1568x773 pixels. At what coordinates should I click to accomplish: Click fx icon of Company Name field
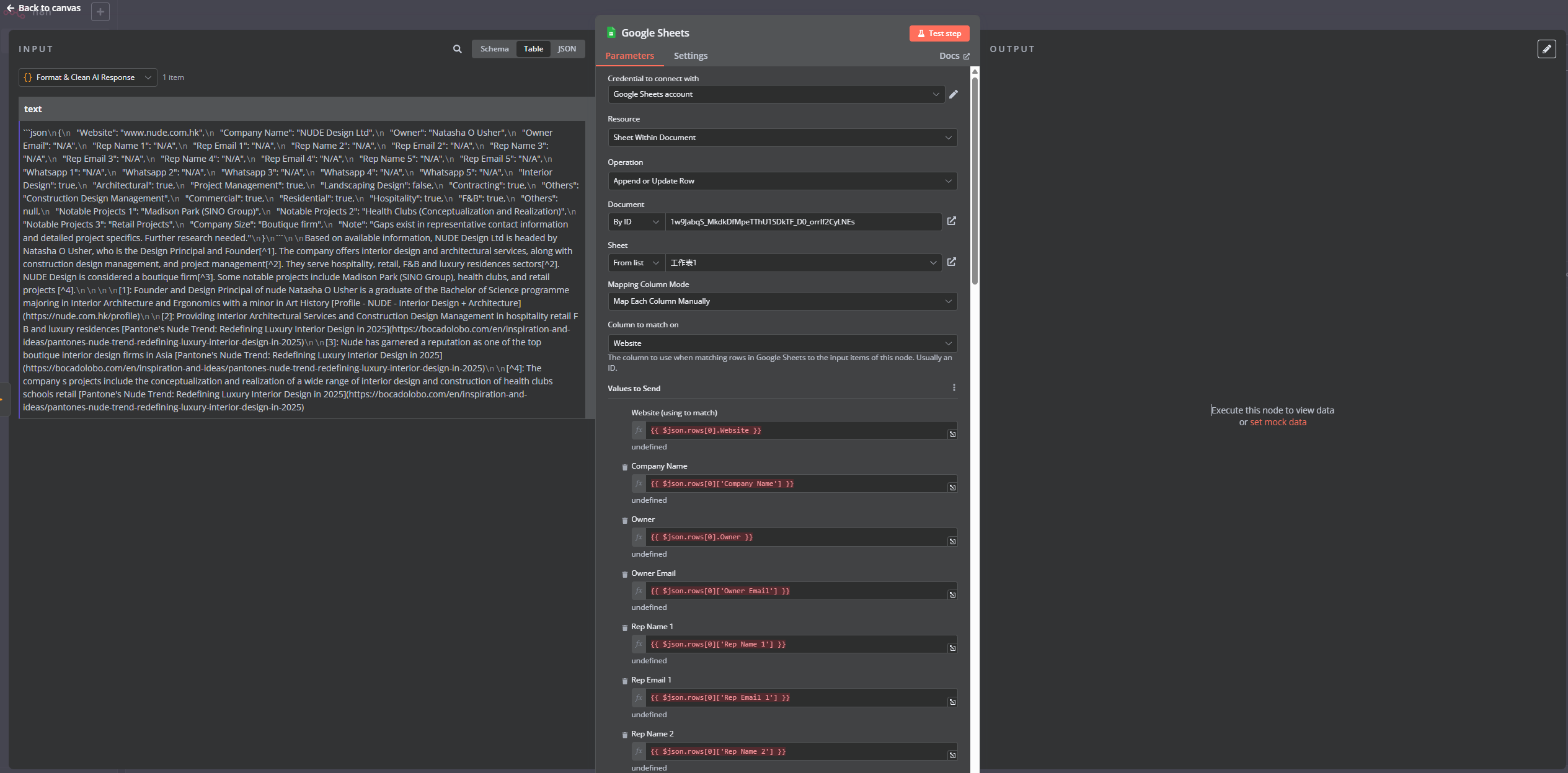tap(639, 484)
